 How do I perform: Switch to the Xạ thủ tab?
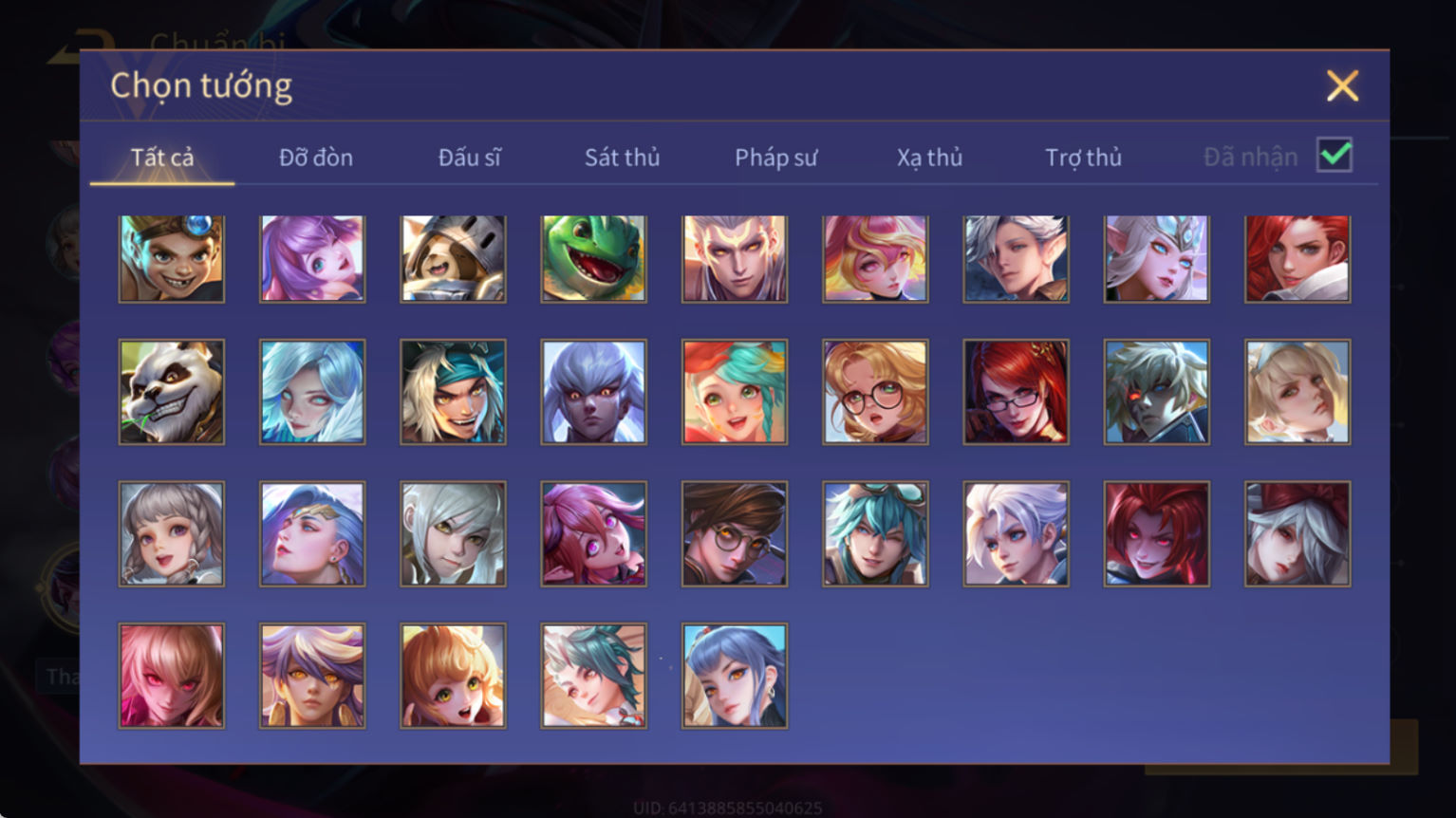(930, 158)
